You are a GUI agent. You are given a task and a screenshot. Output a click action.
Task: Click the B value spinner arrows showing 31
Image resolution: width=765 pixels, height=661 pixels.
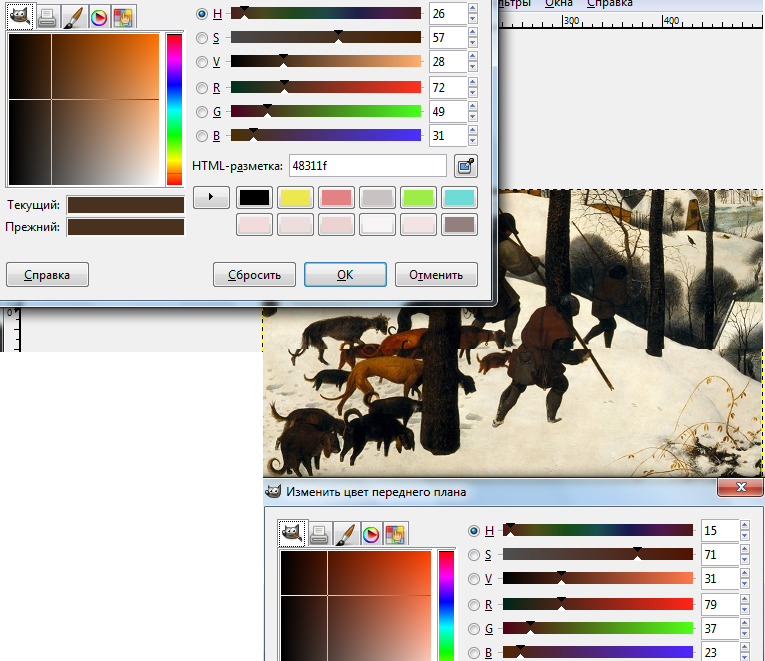[x=472, y=136]
